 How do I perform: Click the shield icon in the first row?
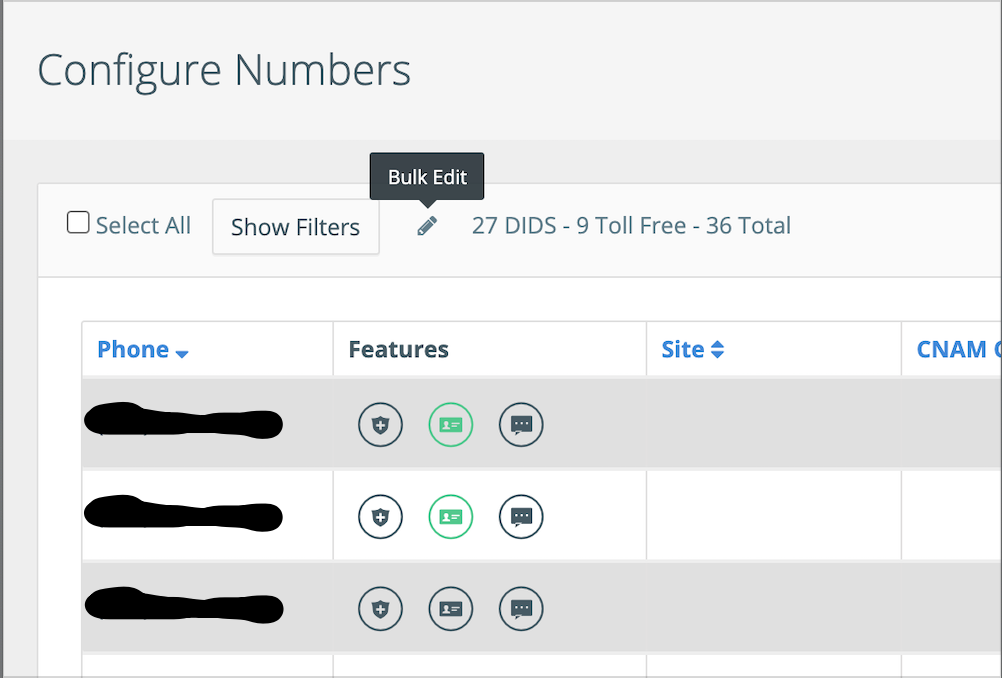pos(380,425)
